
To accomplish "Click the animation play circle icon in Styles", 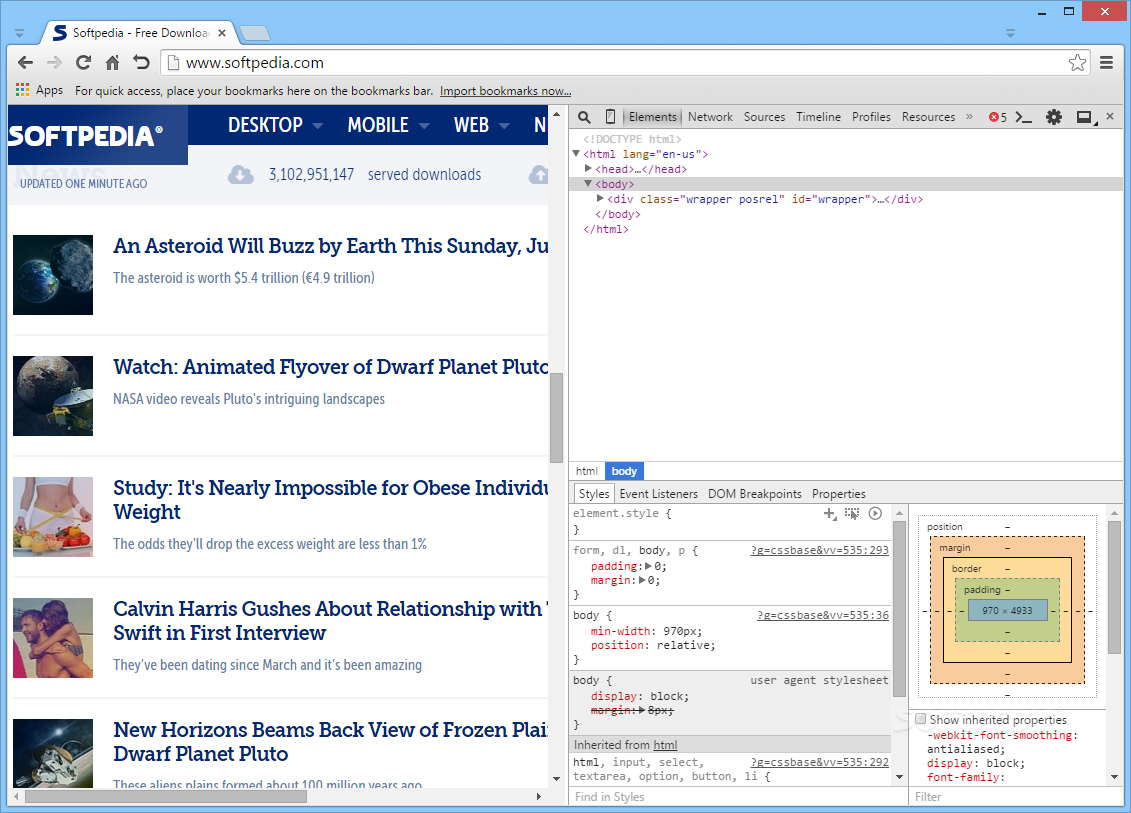I will click(x=875, y=514).
